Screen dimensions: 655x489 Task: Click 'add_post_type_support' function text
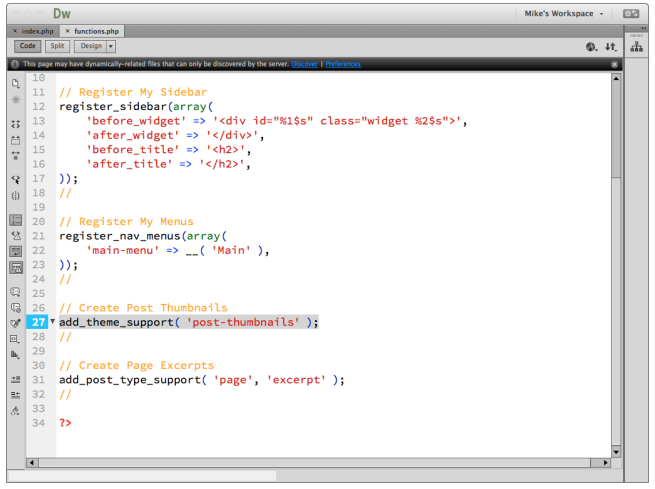(x=130, y=380)
